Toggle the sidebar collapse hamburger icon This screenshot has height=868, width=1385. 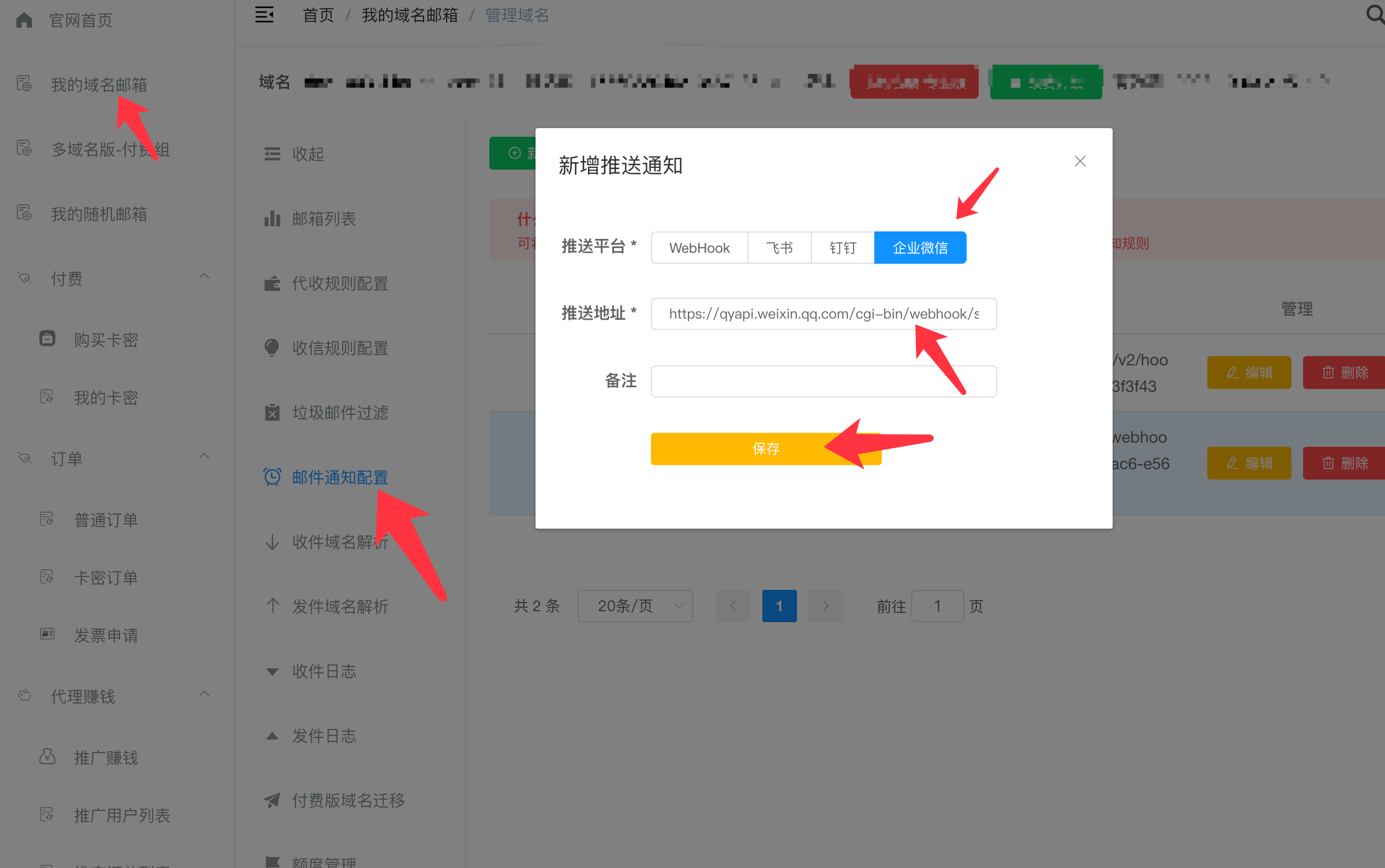click(x=264, y=15)
